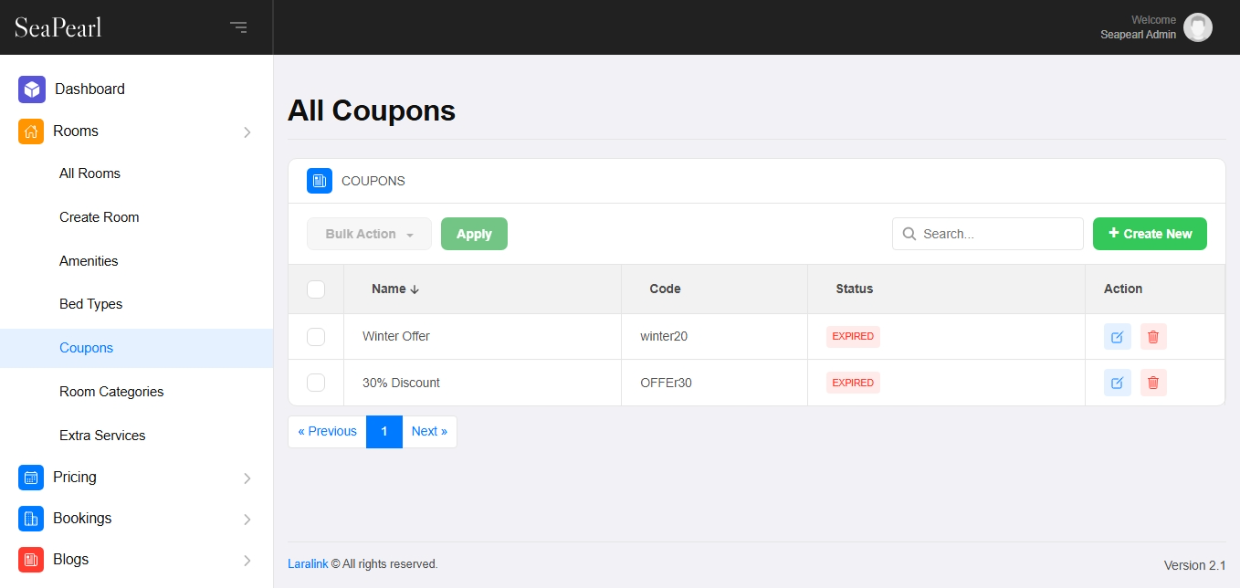
Task: Check the Winter Offer row checkbox
Action: point(316,337)
